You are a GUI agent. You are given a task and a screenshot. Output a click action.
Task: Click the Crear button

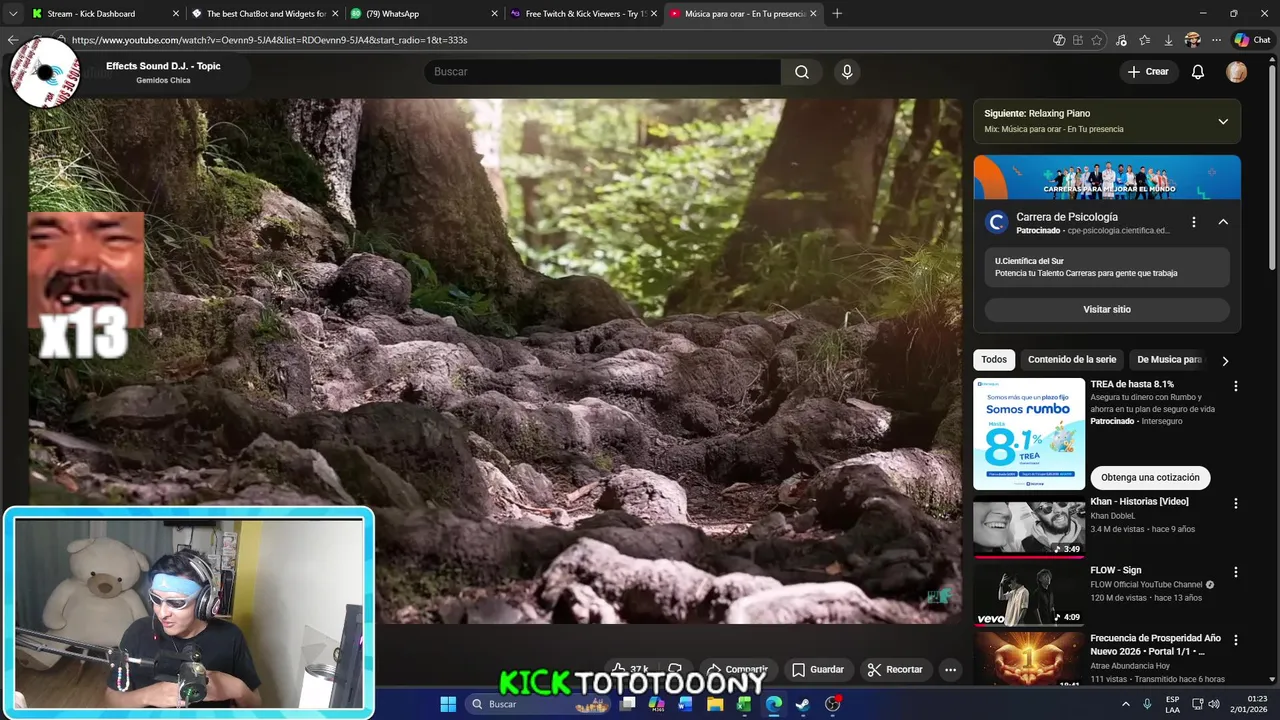click(x=1148, y=72)
